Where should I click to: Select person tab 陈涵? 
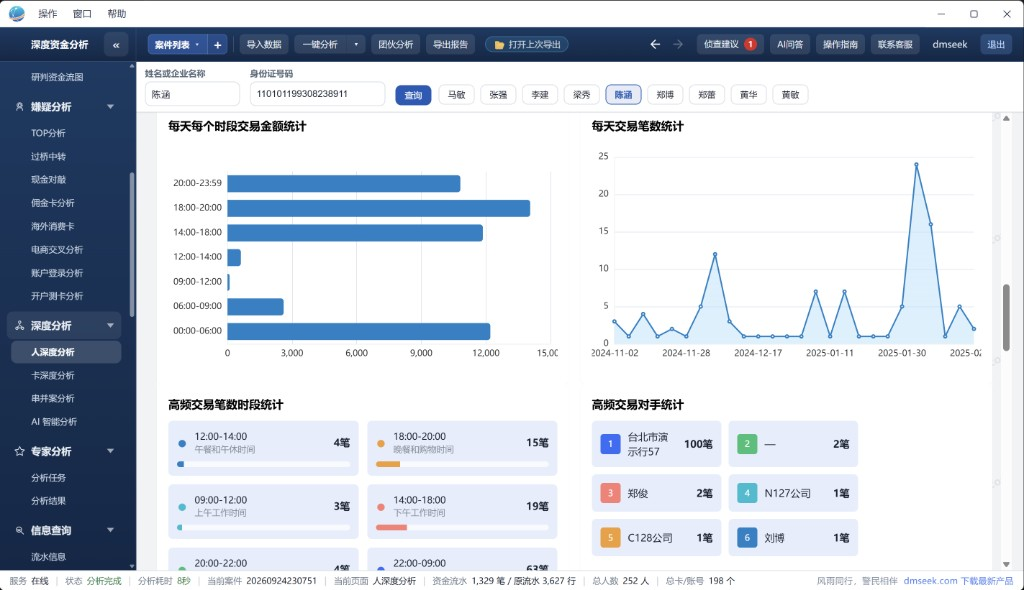tap(624, 95)
